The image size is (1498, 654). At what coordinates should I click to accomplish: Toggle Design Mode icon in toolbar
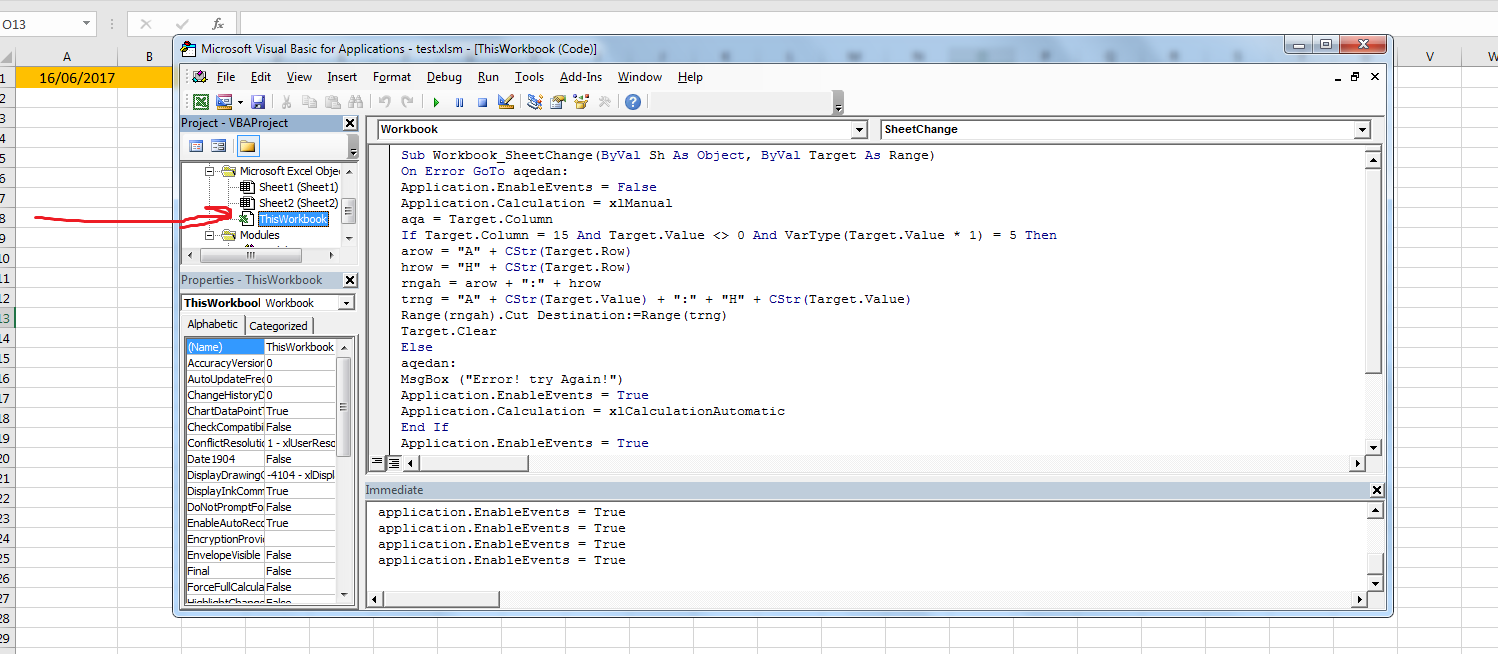tap(506, 102)
